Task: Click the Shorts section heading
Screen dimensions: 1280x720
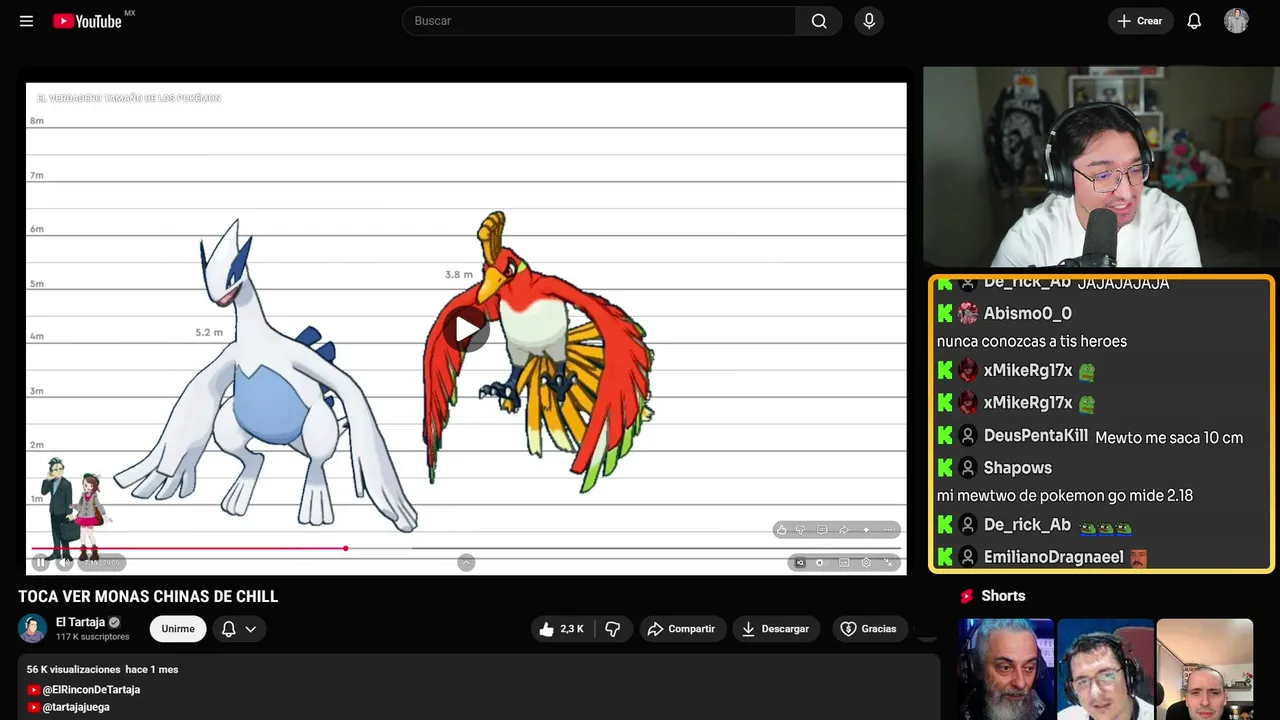Action: point(1003,596)
